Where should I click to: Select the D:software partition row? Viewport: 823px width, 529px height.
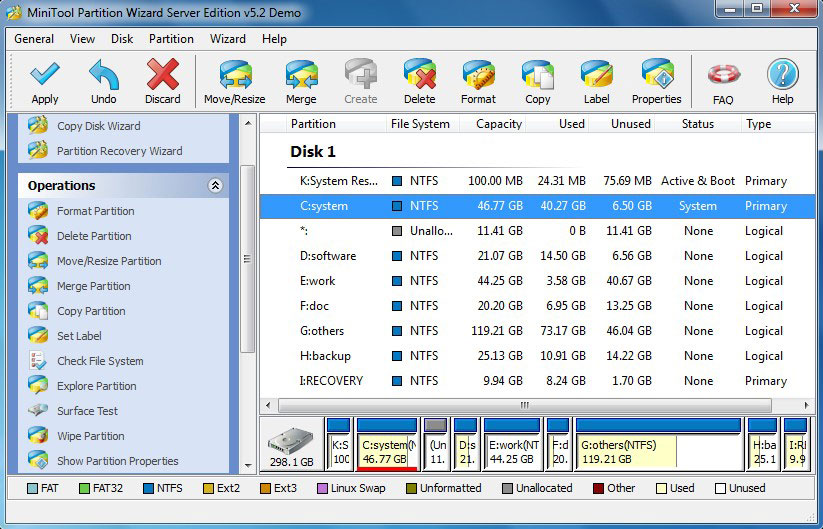[537, 256]
